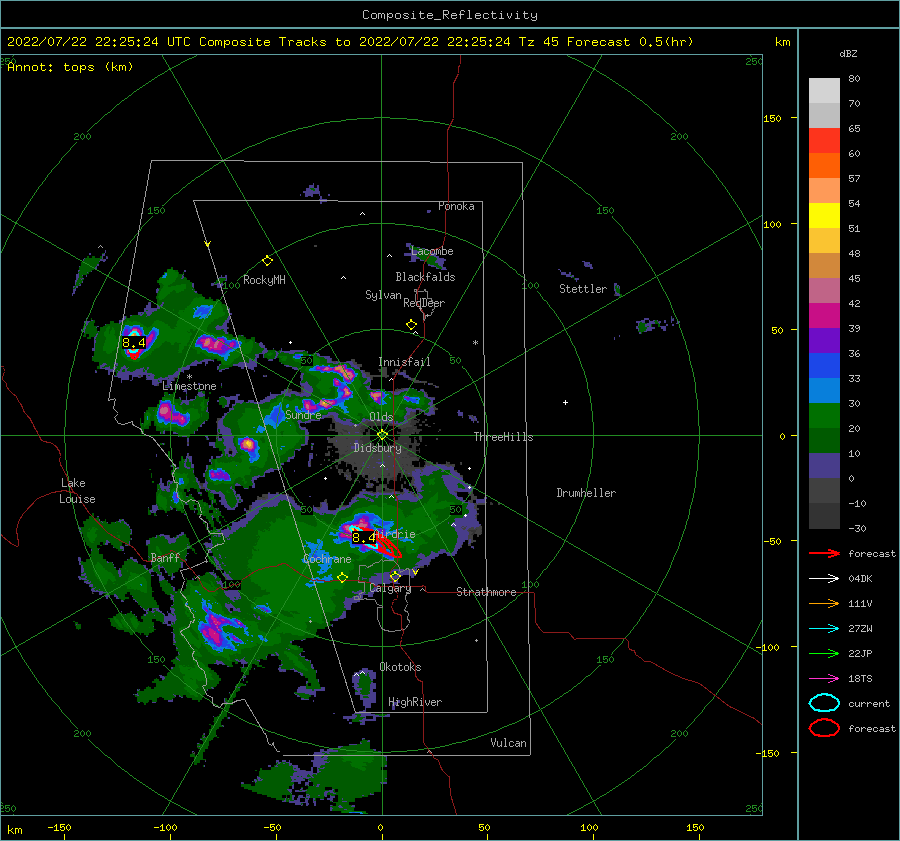Click the Drumheller city label

click(x=586, y=493)
